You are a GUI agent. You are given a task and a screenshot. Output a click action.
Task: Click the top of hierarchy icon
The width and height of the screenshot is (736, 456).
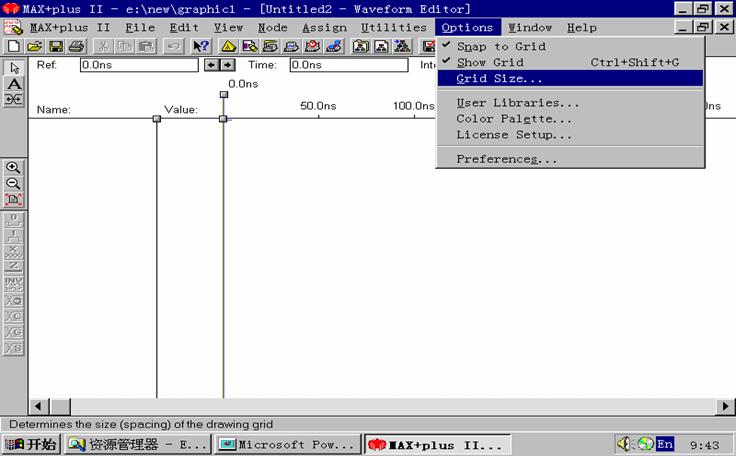point(381,46)
